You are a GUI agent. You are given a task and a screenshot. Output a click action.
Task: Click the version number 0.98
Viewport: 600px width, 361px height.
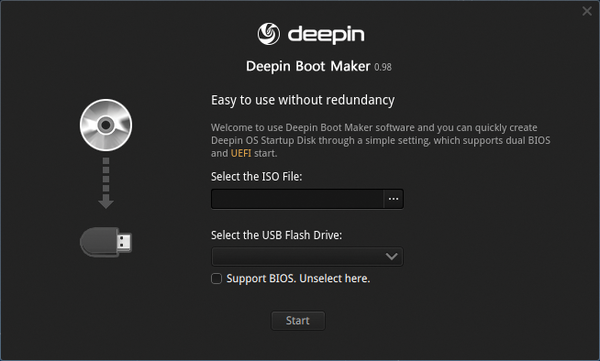point(383,67)
